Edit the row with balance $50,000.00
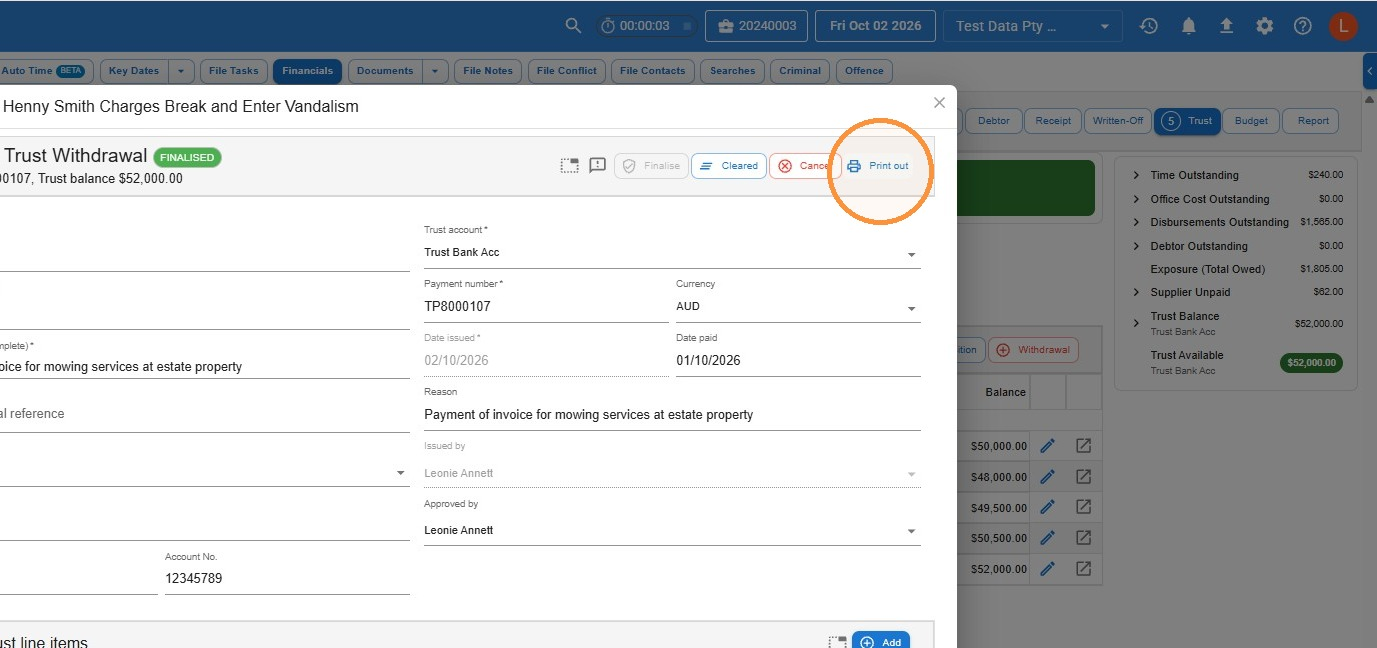The height and width of the screenshot is (648, 1377). pyautogui.click(x=1047, y=446)
